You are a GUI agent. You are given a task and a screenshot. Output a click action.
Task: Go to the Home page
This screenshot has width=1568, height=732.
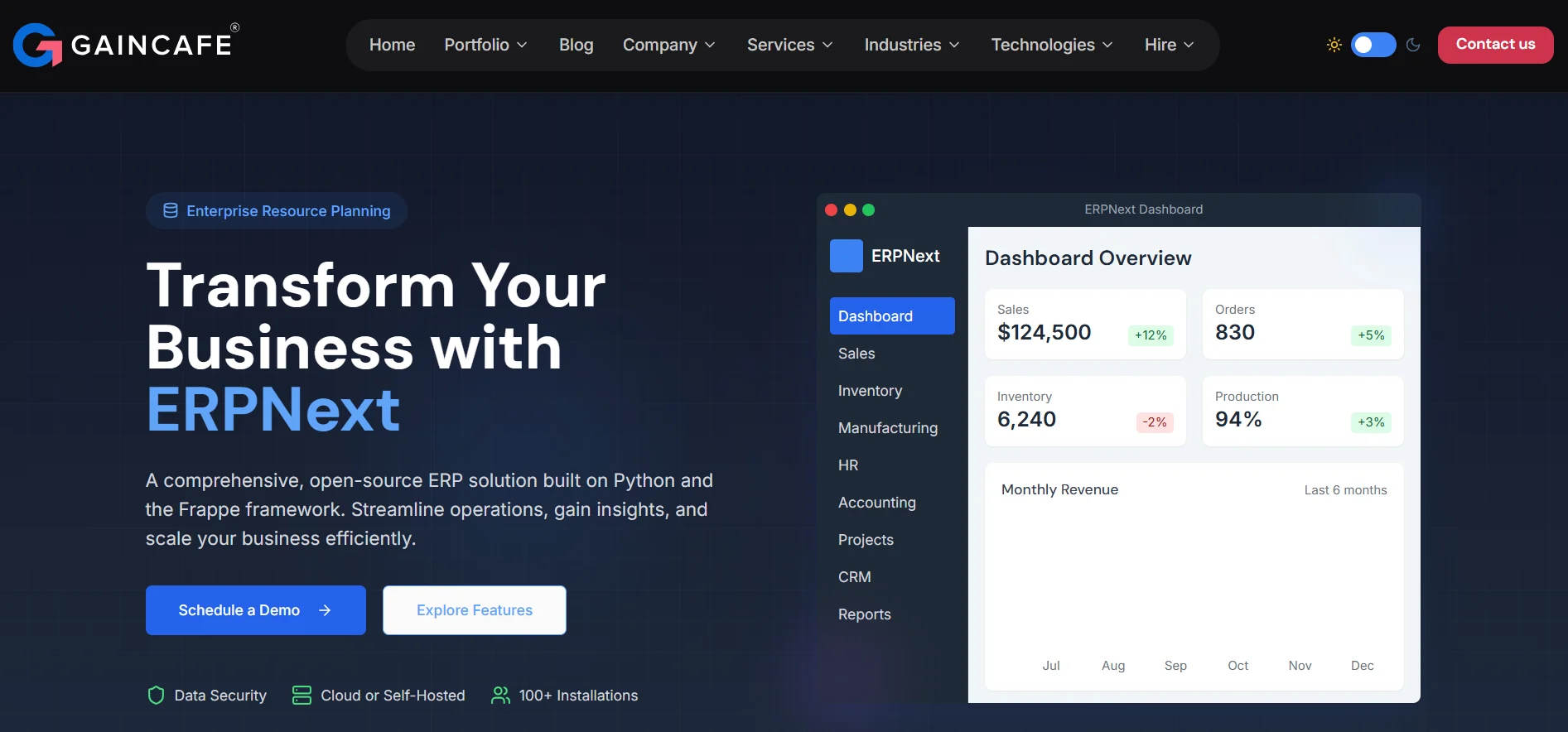[x=392, y=45]
